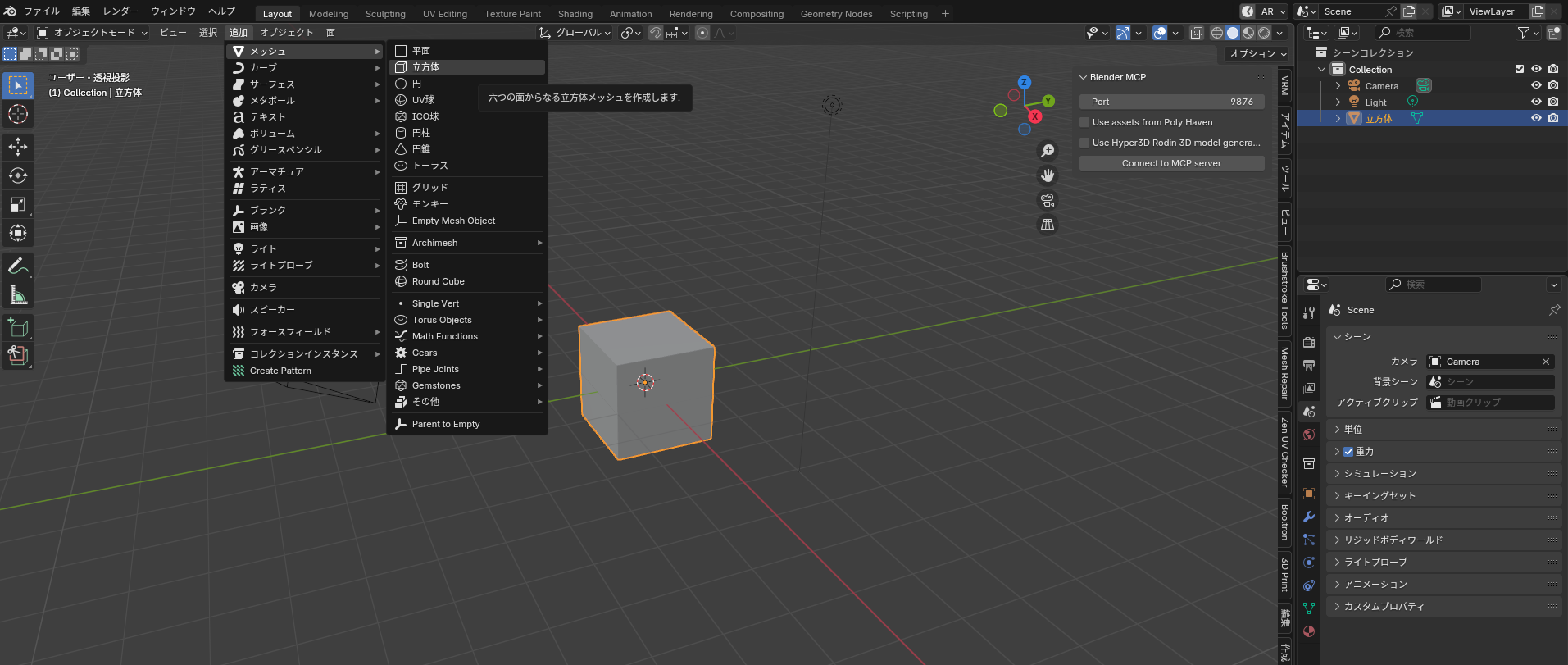Expand the リジッドボディワールド panel
1568x665 pixels.
[1445, 540]
